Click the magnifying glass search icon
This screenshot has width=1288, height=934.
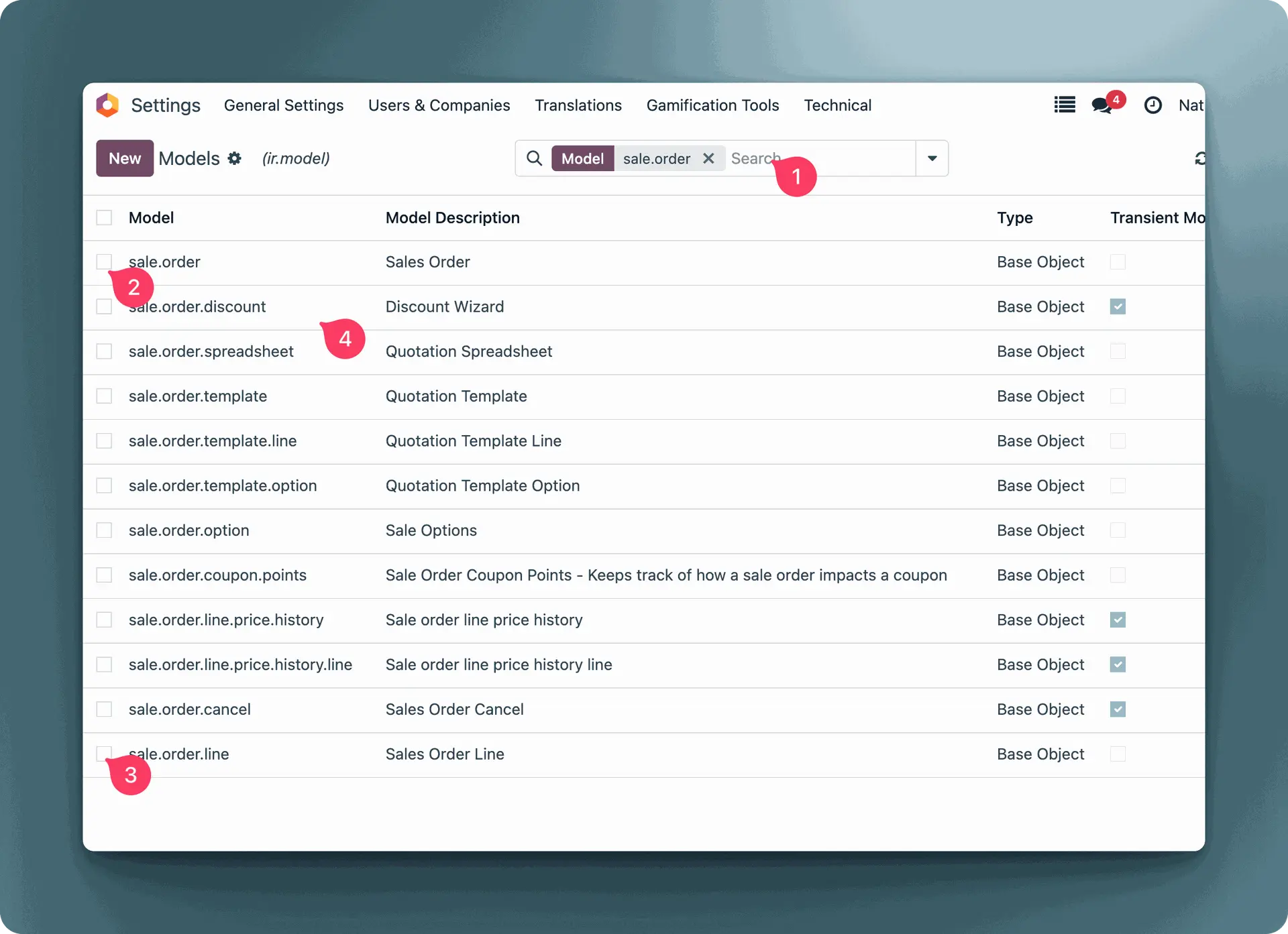point(534,158)
